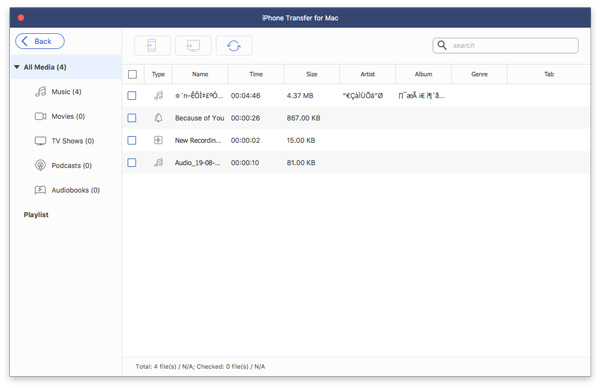The width and height of the screenshot is (600, 388).
Task: Sort by the Time column header
Action: tap(256, 74)
